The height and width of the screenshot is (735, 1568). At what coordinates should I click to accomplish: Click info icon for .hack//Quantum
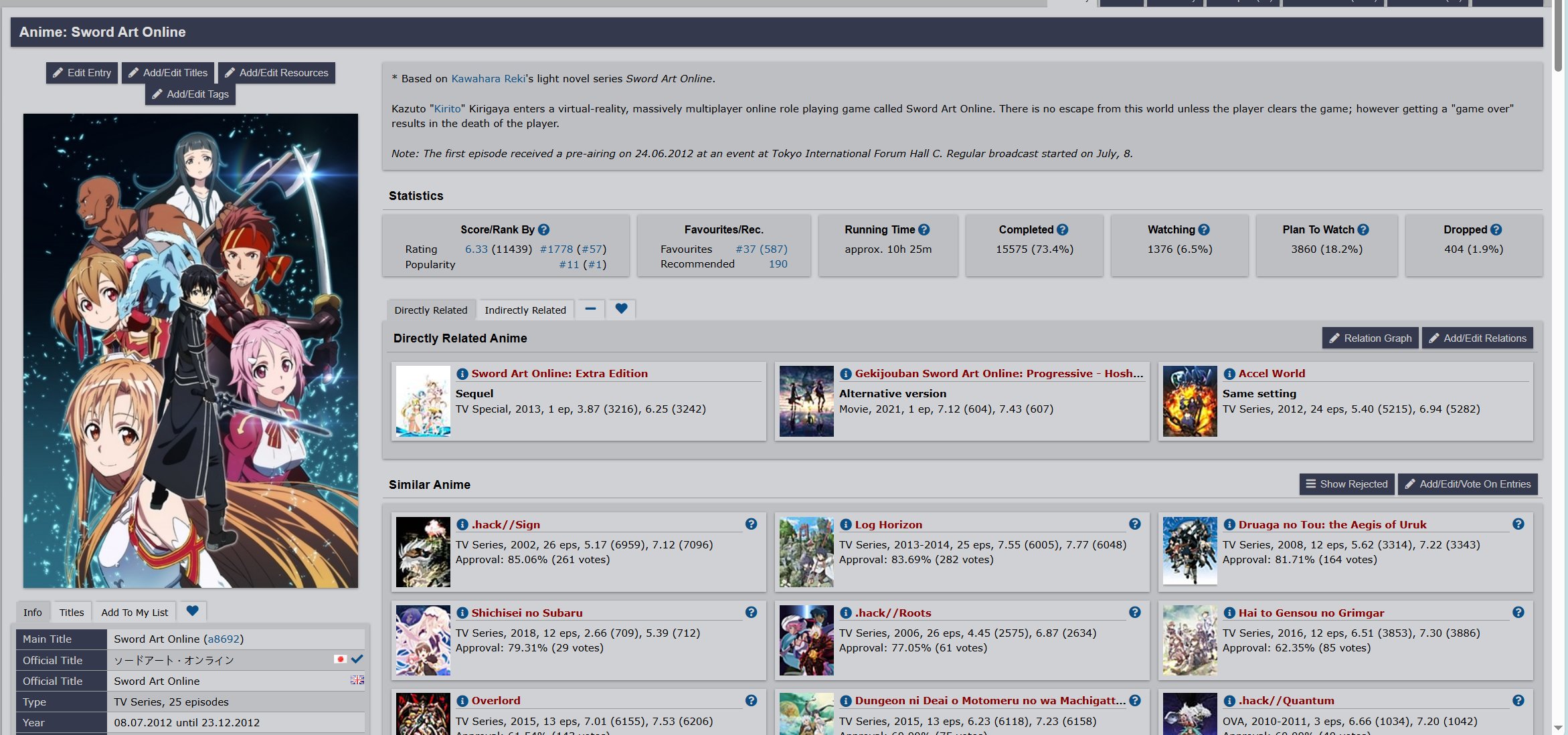click(x=1229, y=701)
